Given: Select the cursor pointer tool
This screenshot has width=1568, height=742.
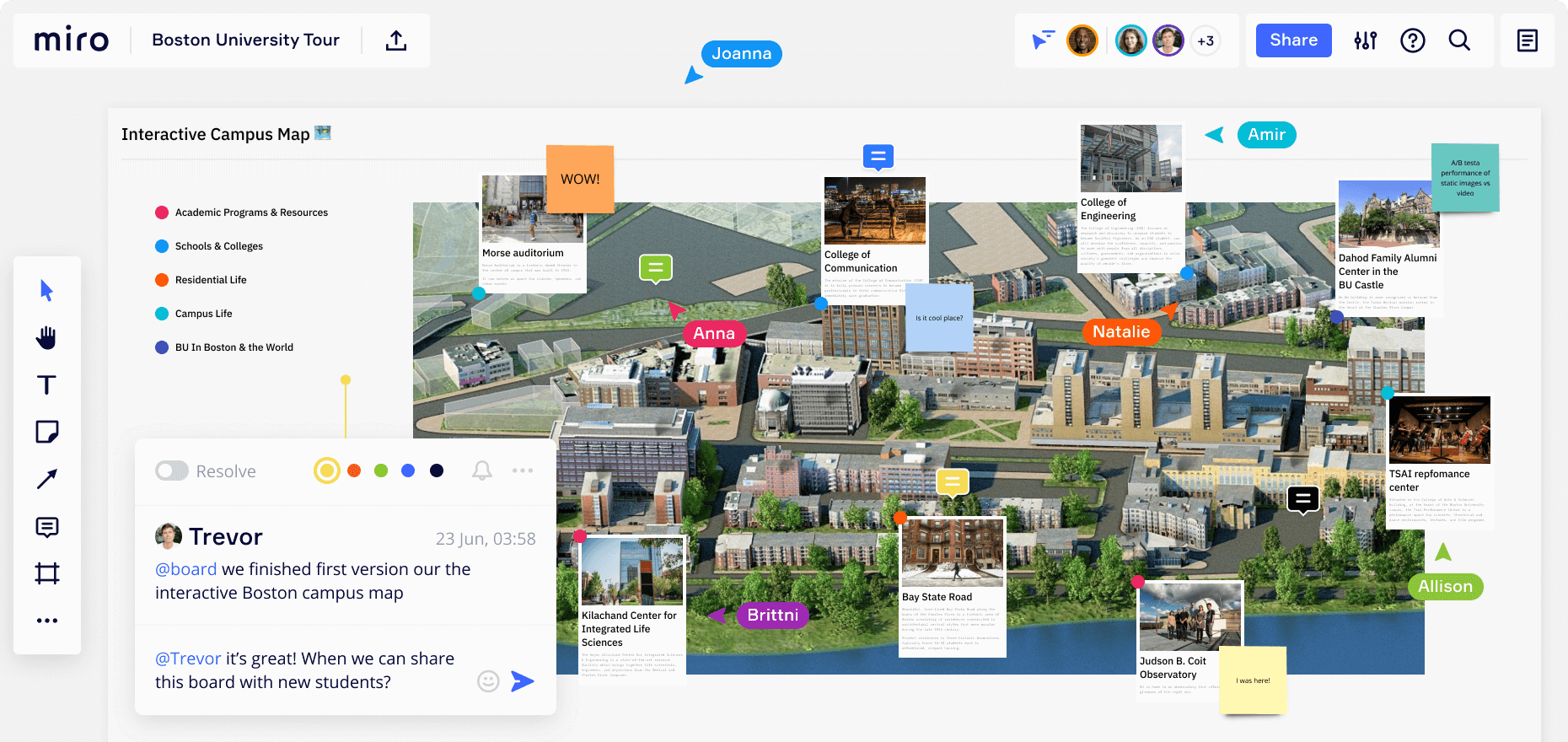Looking at the screenshot, I should coord(46,291).
